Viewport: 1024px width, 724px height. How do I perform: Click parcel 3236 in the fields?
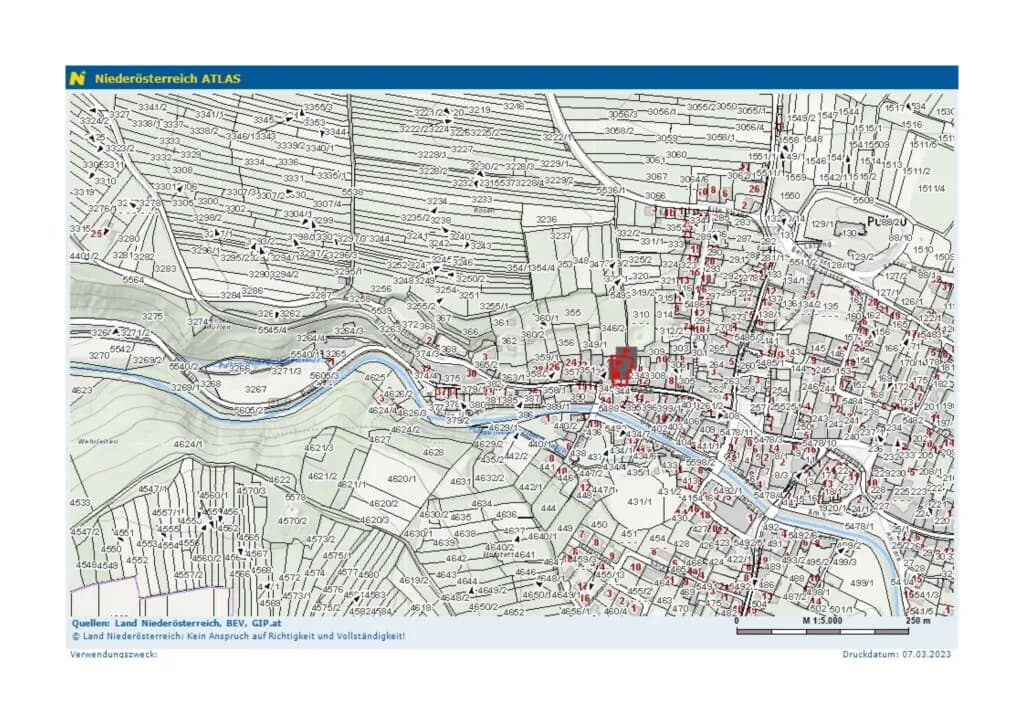[547, 220]
